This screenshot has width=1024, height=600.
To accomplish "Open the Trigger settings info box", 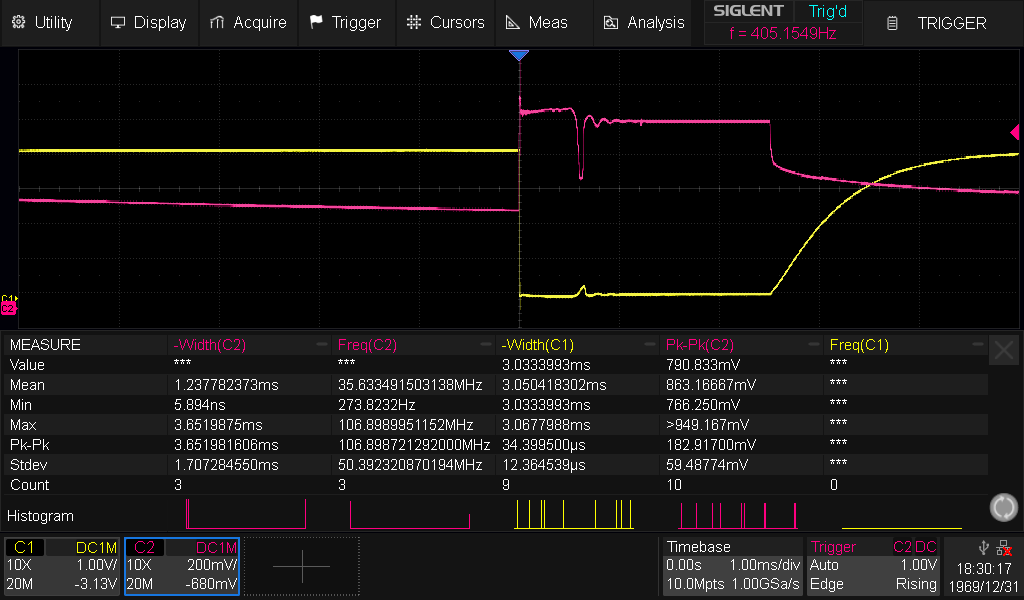I will [874, 566].
